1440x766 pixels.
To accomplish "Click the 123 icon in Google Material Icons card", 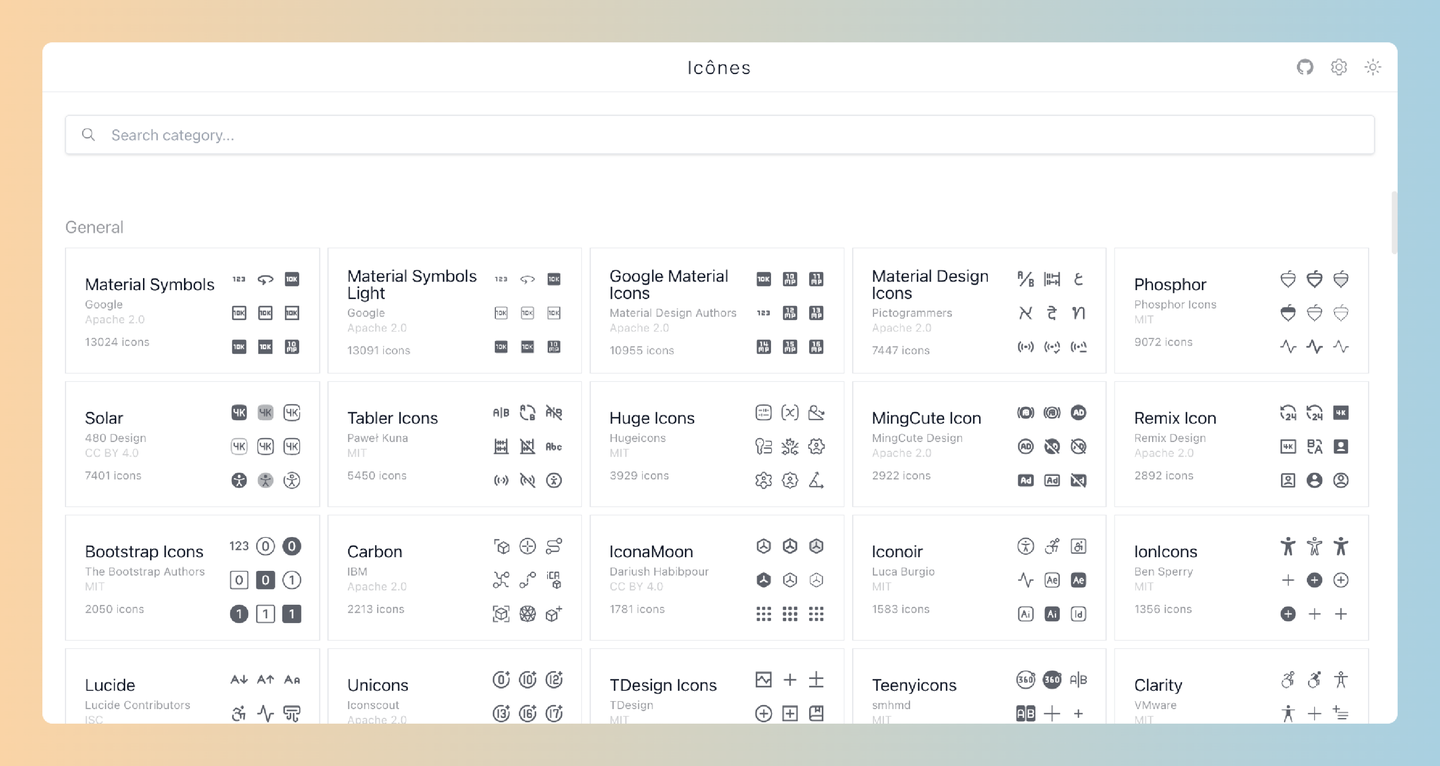I will pos(764,313).
